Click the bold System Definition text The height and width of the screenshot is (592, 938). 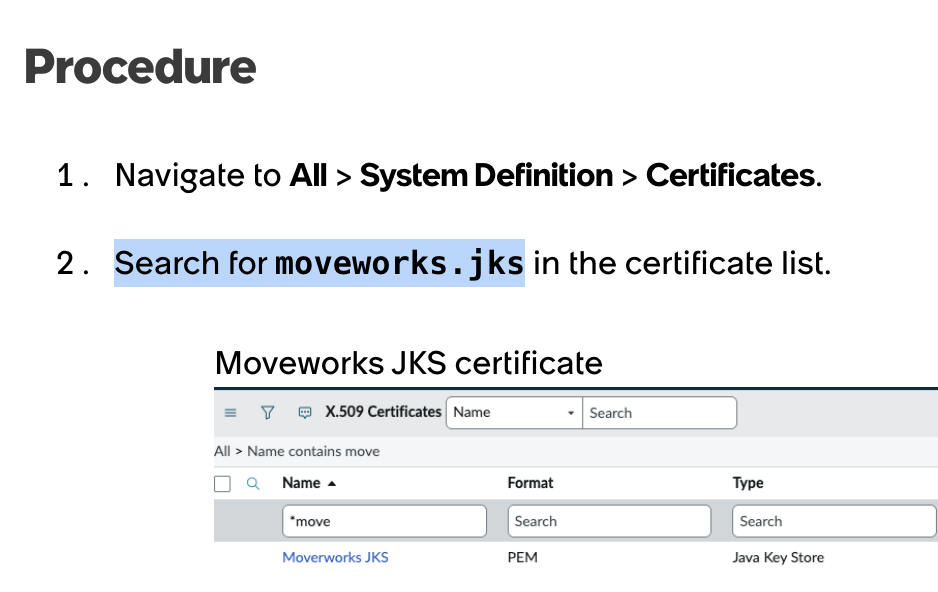486,175
